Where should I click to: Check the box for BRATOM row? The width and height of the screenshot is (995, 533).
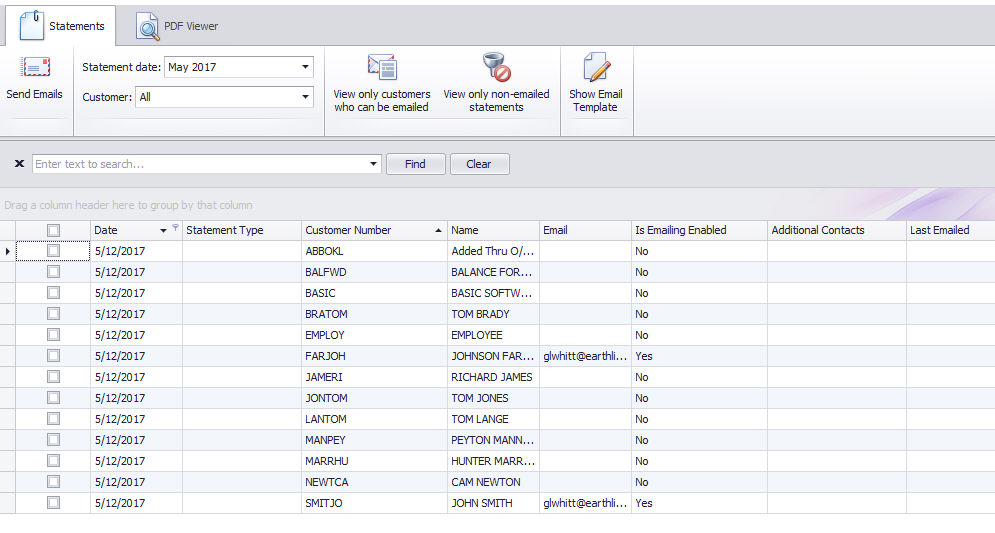point(53,313)
